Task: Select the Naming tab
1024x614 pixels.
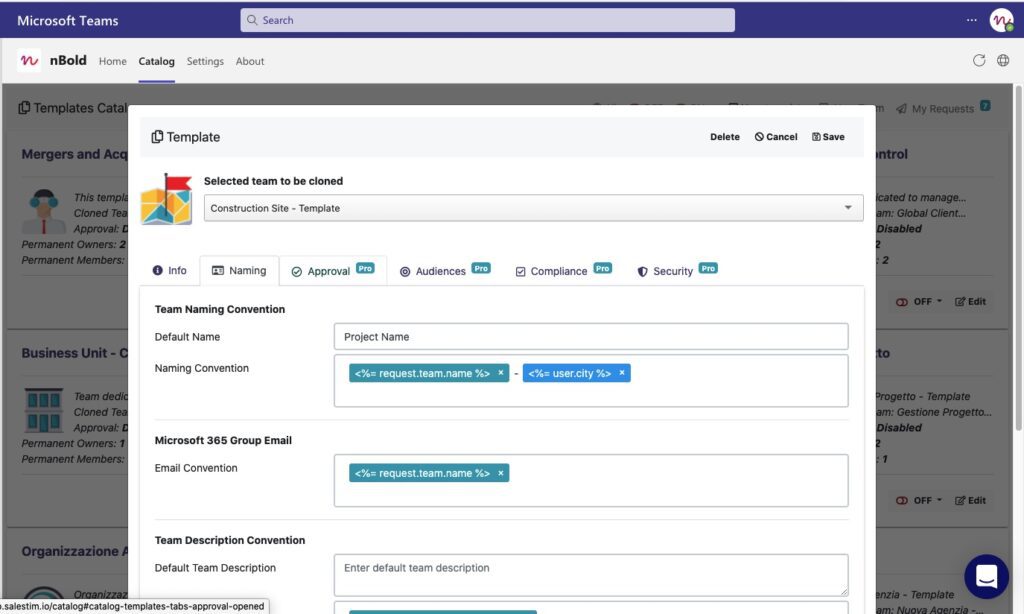Action: pyautogui.click(x=239, y=270)
